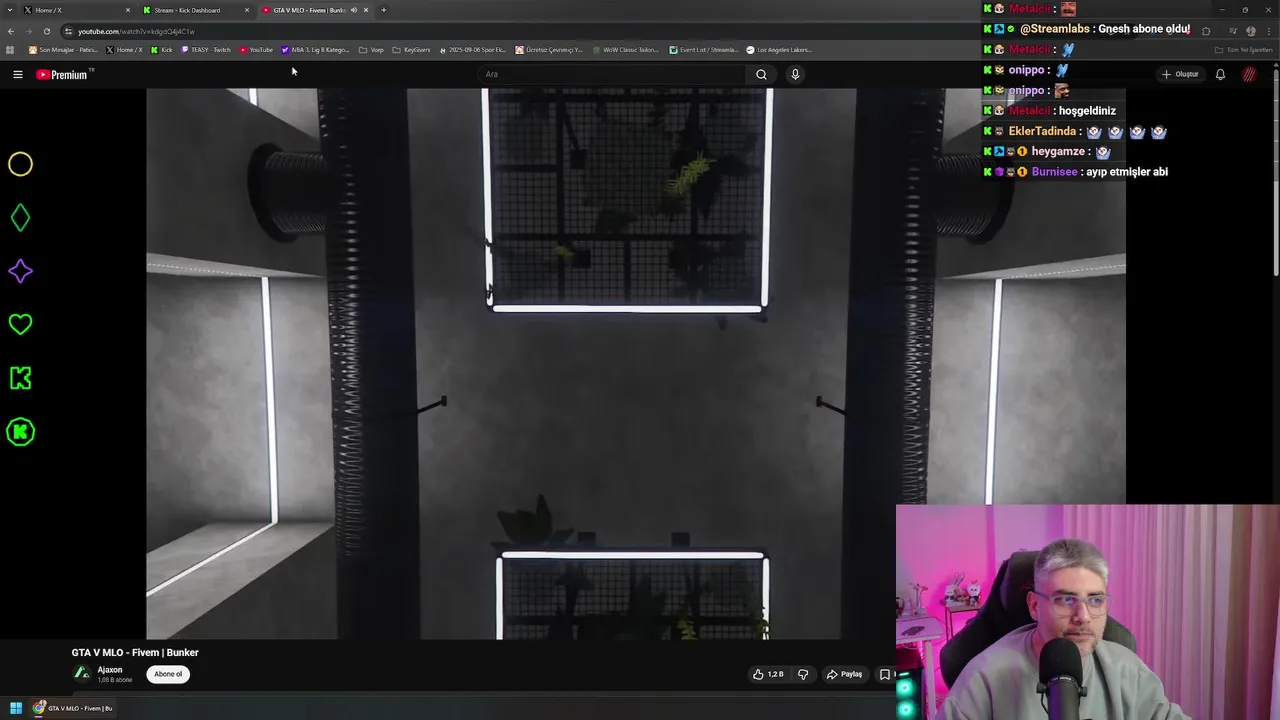
Task: Click the yellow circle overlay icon
Action: 20,164
